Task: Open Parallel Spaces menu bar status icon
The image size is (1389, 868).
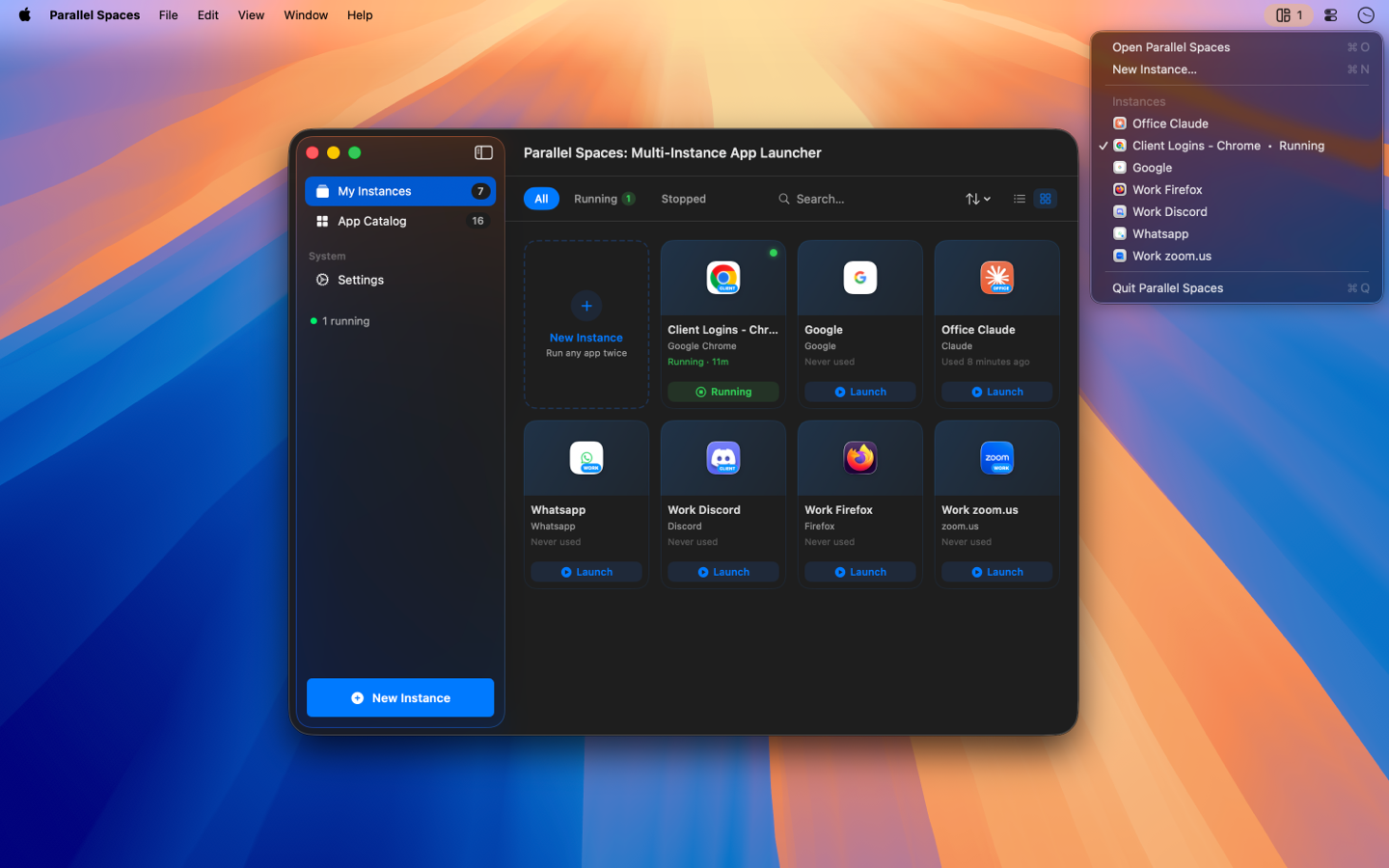Action: [x=1289, y=14]
